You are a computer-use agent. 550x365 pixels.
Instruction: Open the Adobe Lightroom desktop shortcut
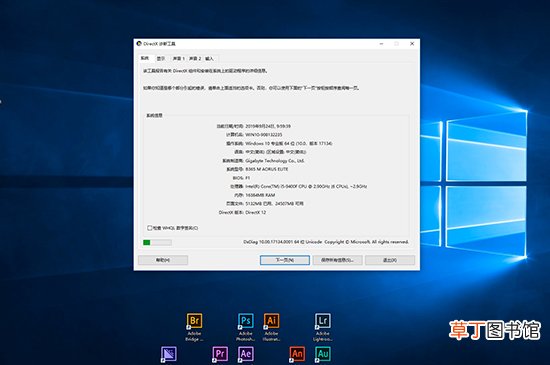click(322, 327)
